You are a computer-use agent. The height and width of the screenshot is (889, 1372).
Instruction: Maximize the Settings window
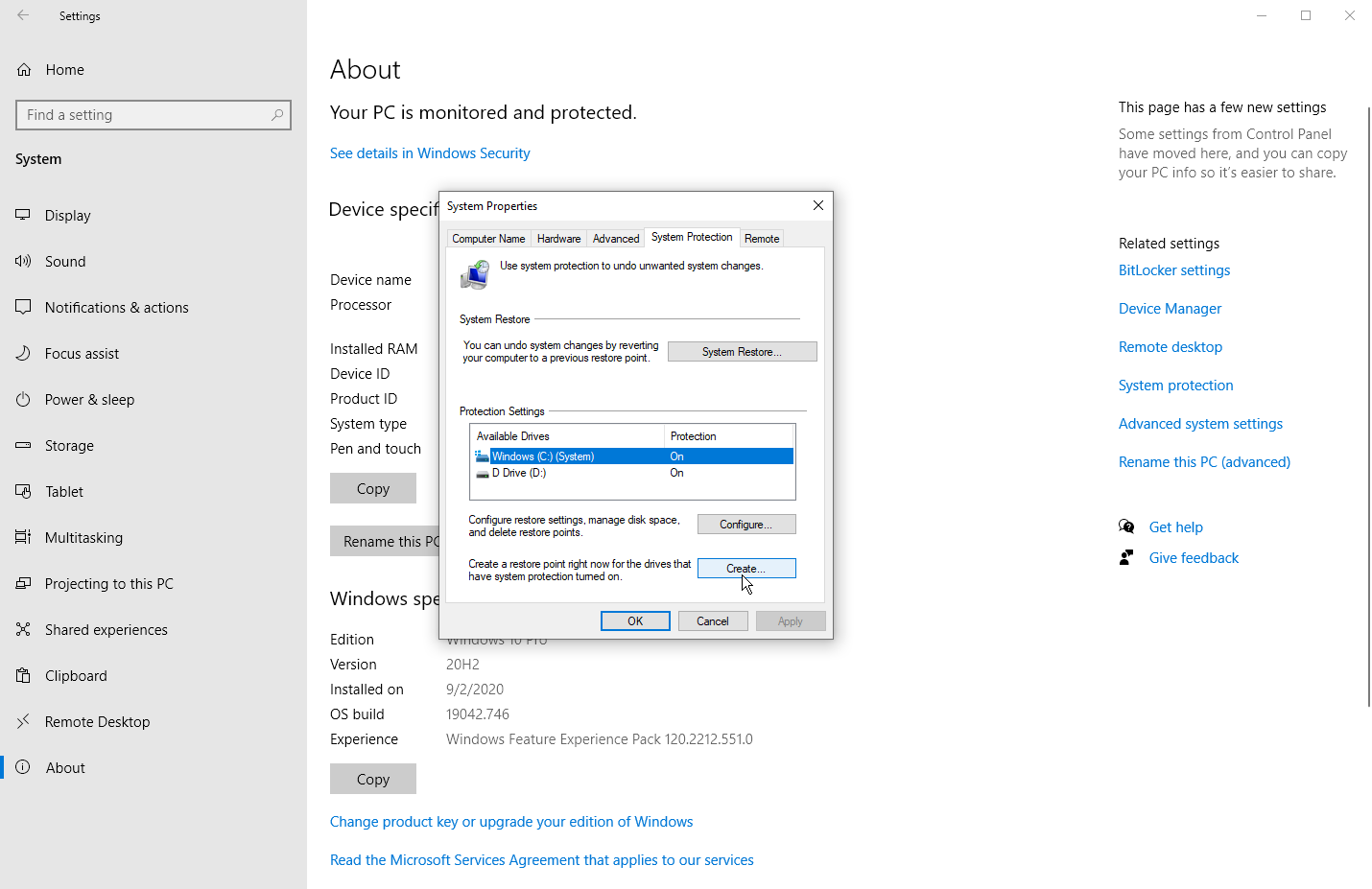[x=1306, y=15]
